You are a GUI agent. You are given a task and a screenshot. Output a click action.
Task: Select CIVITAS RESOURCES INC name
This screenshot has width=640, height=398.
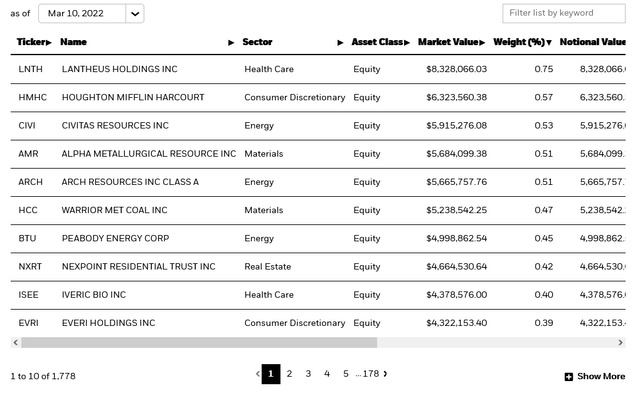click(115, 125)
